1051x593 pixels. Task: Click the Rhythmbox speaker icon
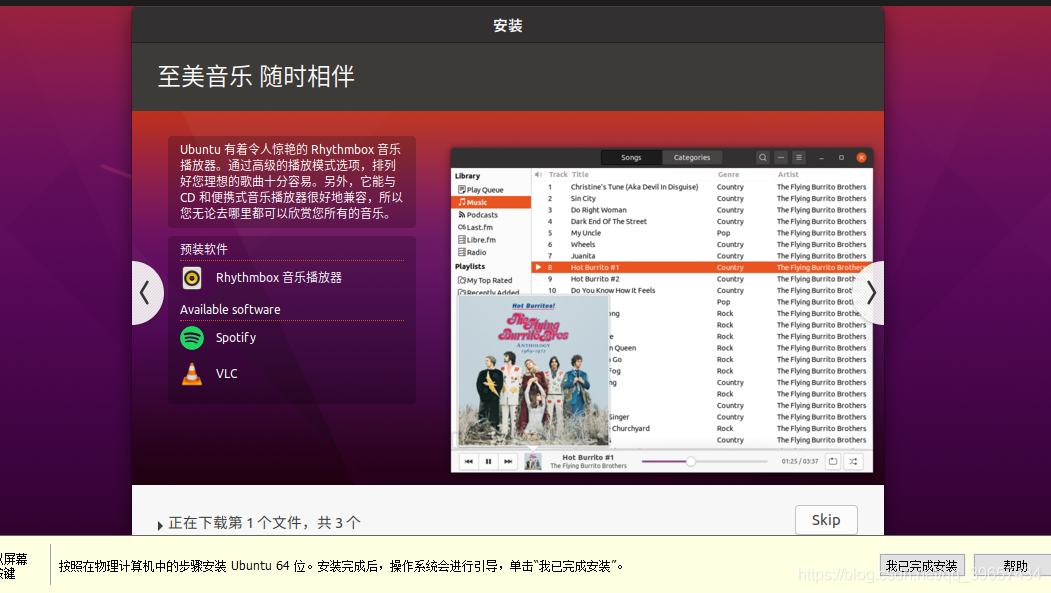pyautogui.click(x=192, y=277)
